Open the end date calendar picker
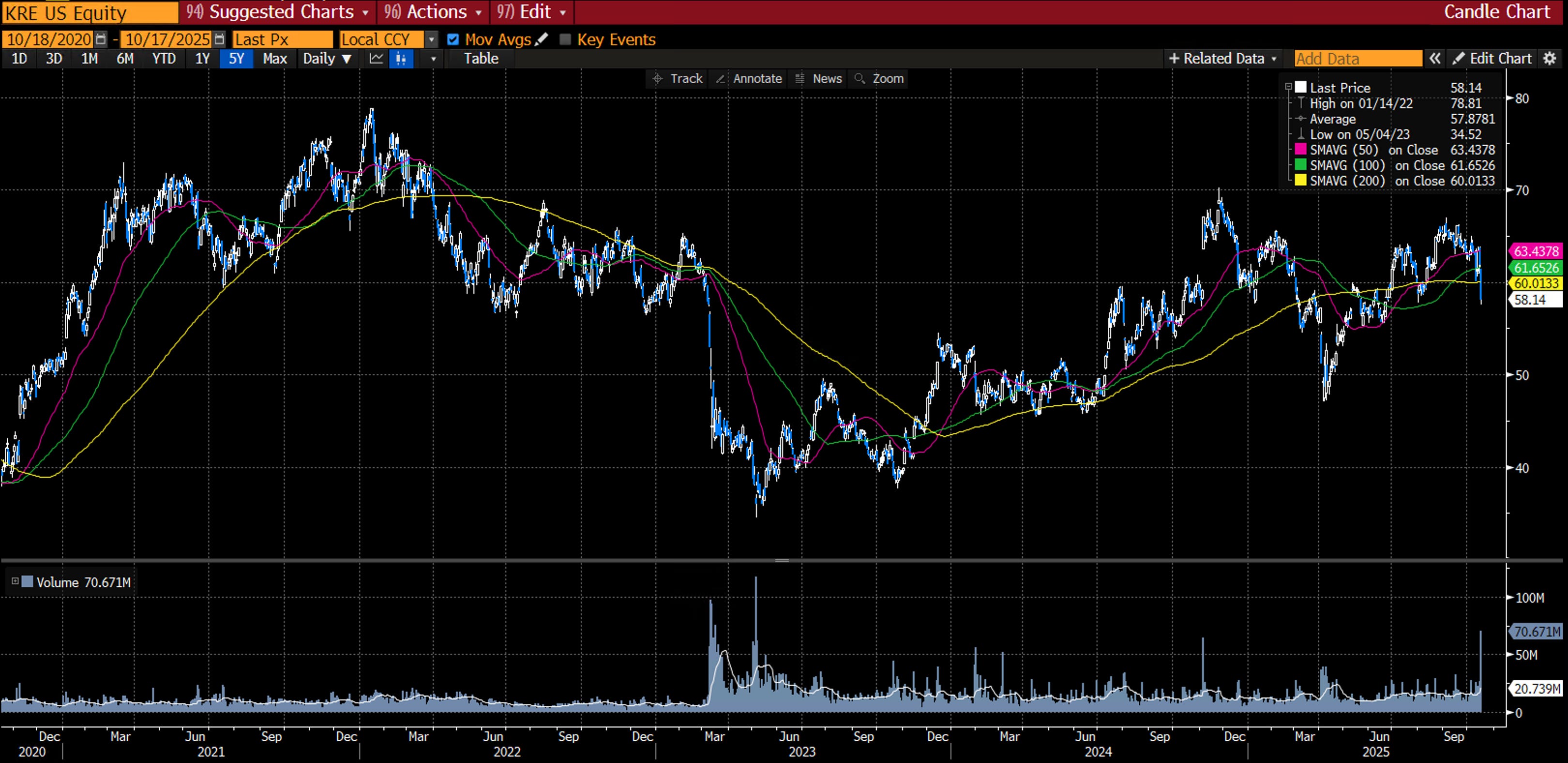The width and height of the screenshot is (1568, 763). point(220,40)
